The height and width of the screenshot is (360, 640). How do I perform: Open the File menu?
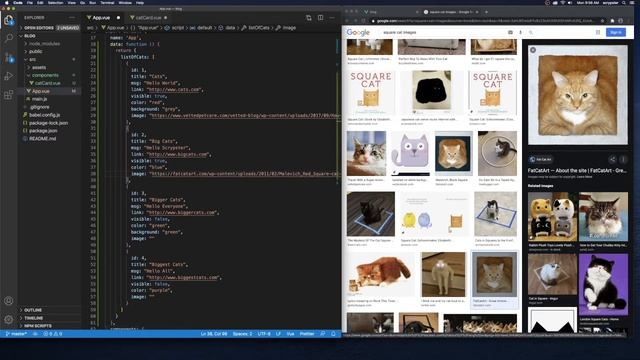coord(29,2)
